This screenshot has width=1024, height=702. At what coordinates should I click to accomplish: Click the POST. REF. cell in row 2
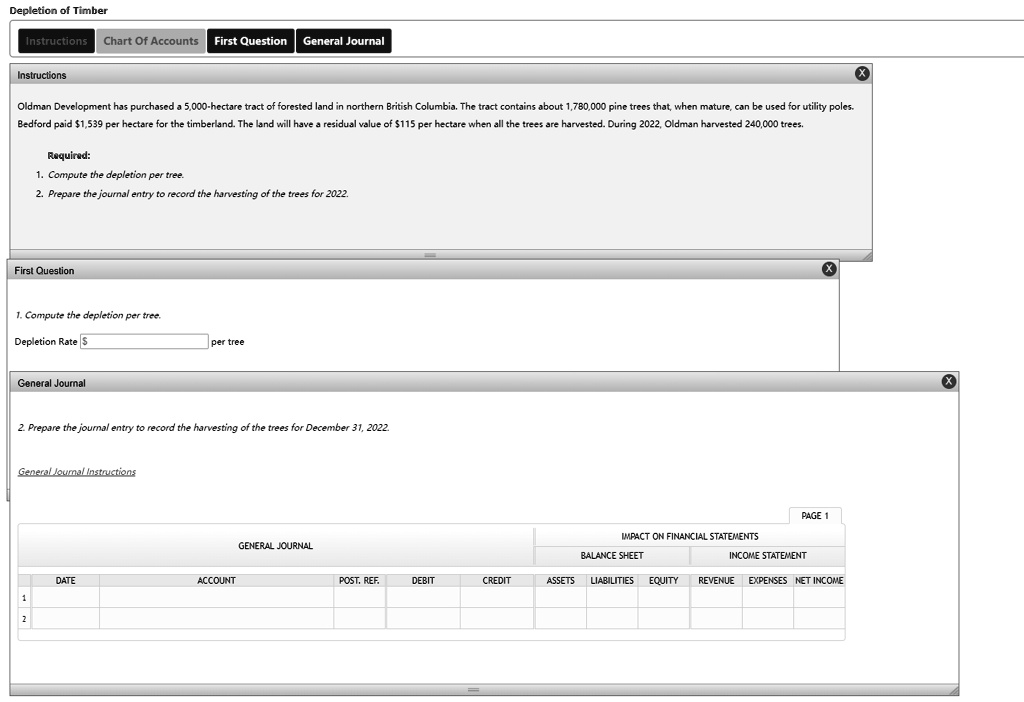pyautogui.click(x=360, y=620)
